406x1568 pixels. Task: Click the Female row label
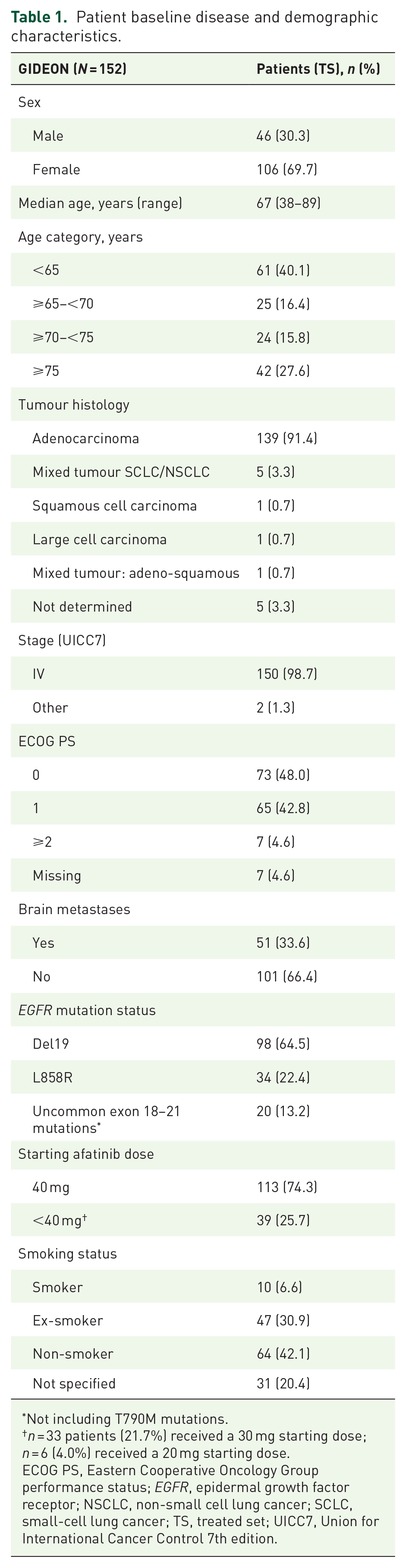(57, 169)
